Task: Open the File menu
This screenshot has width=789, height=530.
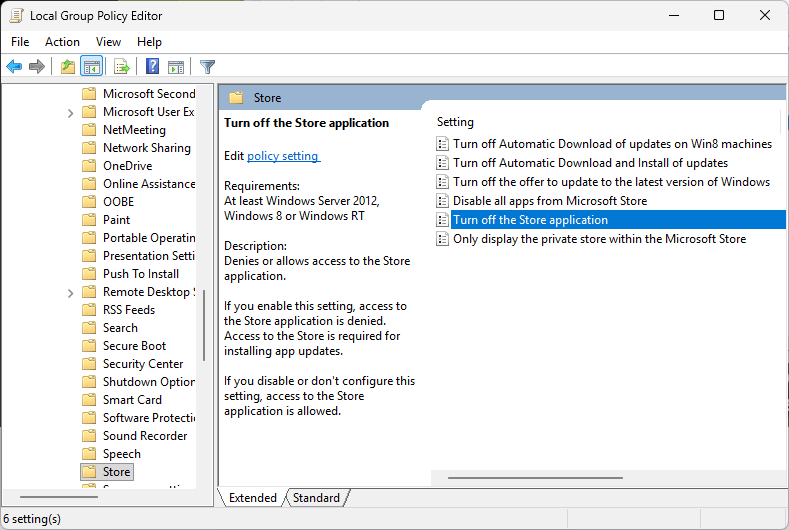Action: 20,42
